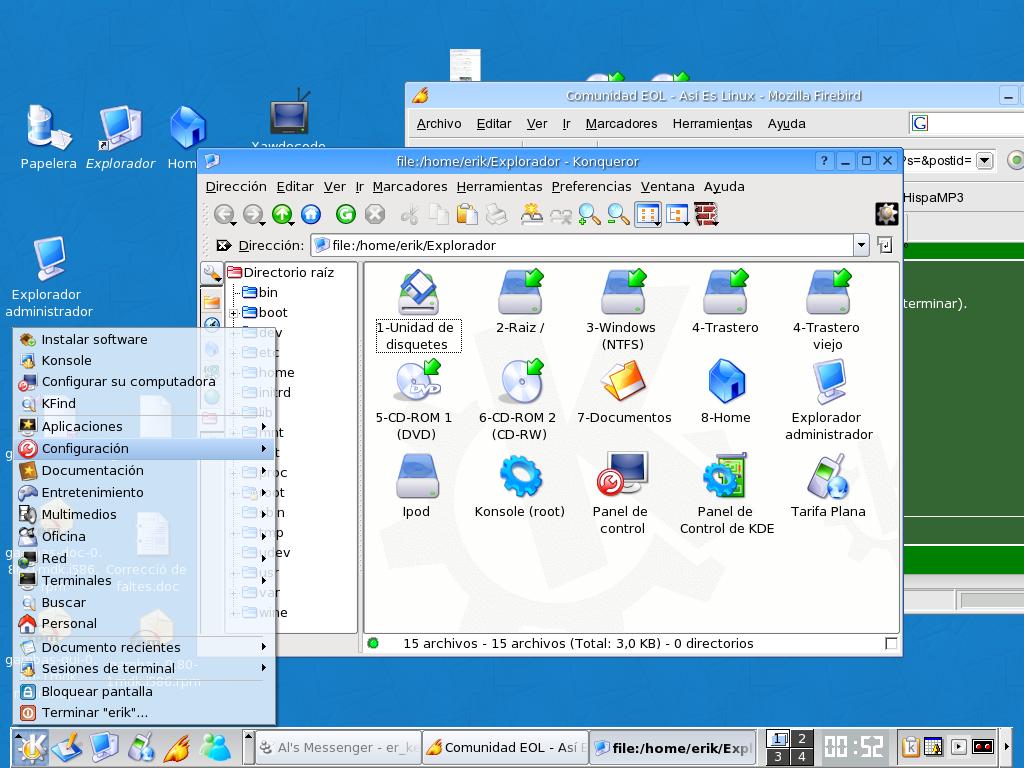Click Bloquear pantalla in the K menu

(96, 691)
